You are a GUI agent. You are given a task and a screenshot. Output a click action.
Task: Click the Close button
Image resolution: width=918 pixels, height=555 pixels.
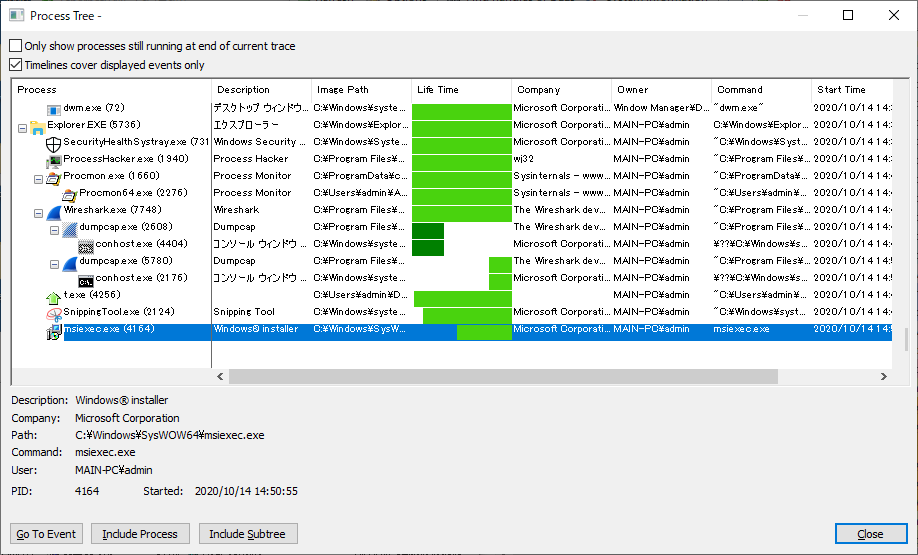871,534
